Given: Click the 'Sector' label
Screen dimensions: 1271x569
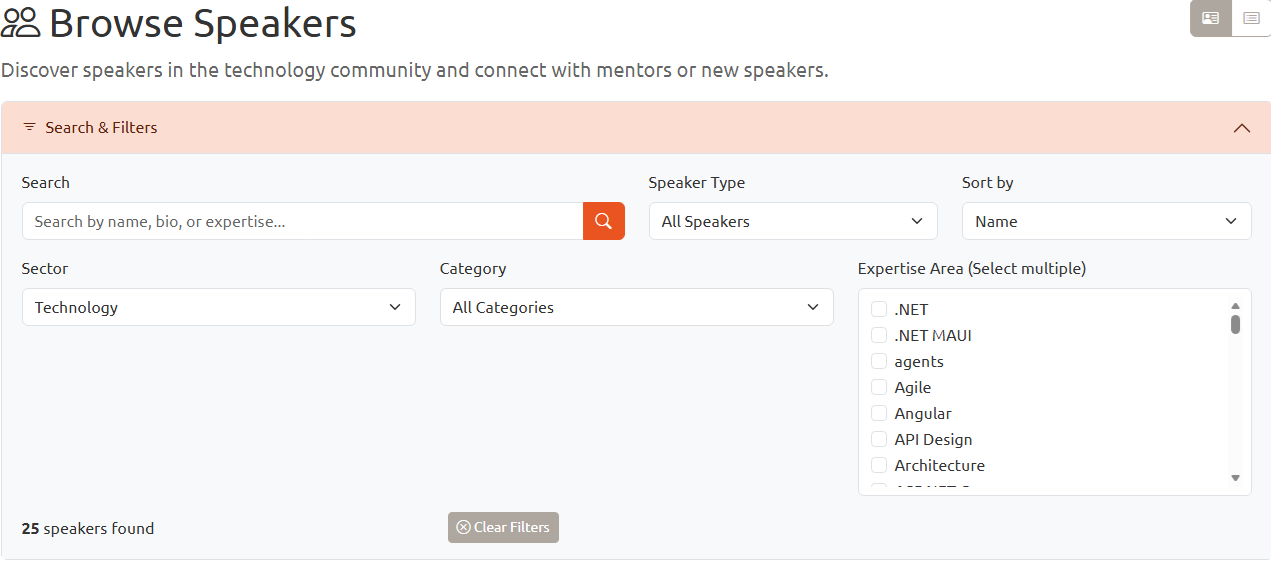Looking at the screenshot, I should [x=45, y=268].
